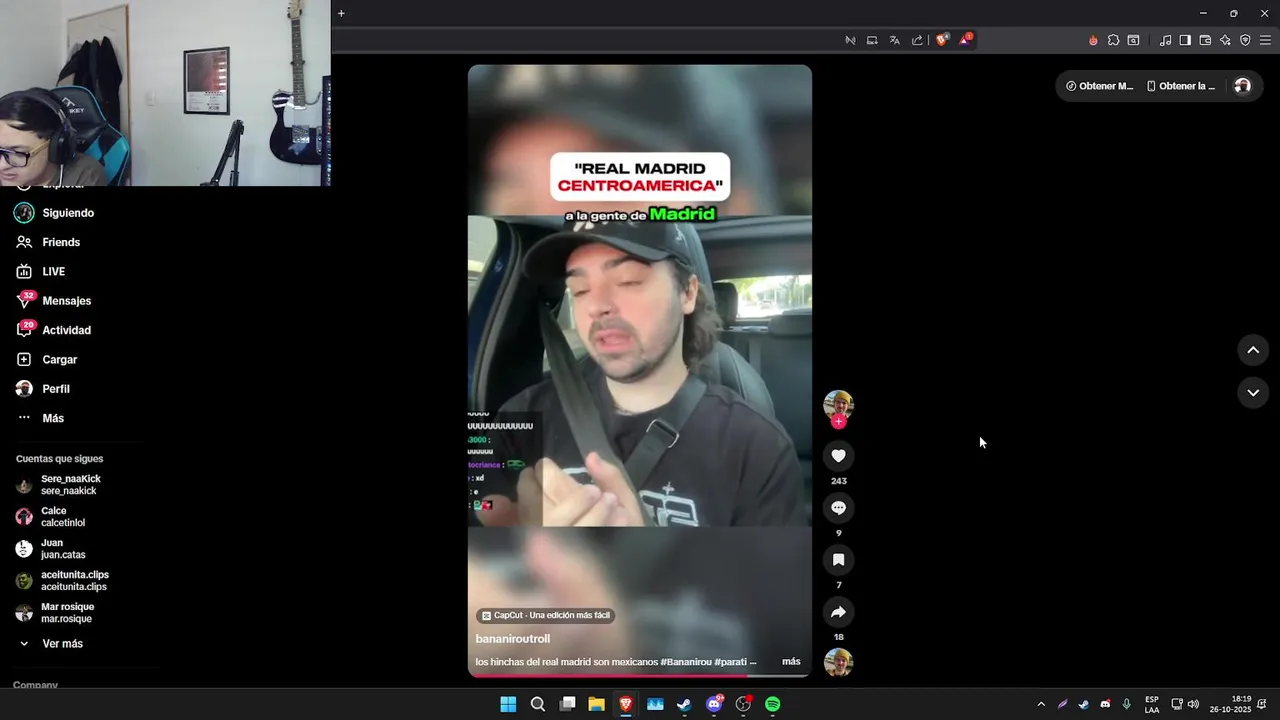This screenshot has width=1280, height=720.
Task: Go to the next video with down arrow
Action: tap(1253, 393)
